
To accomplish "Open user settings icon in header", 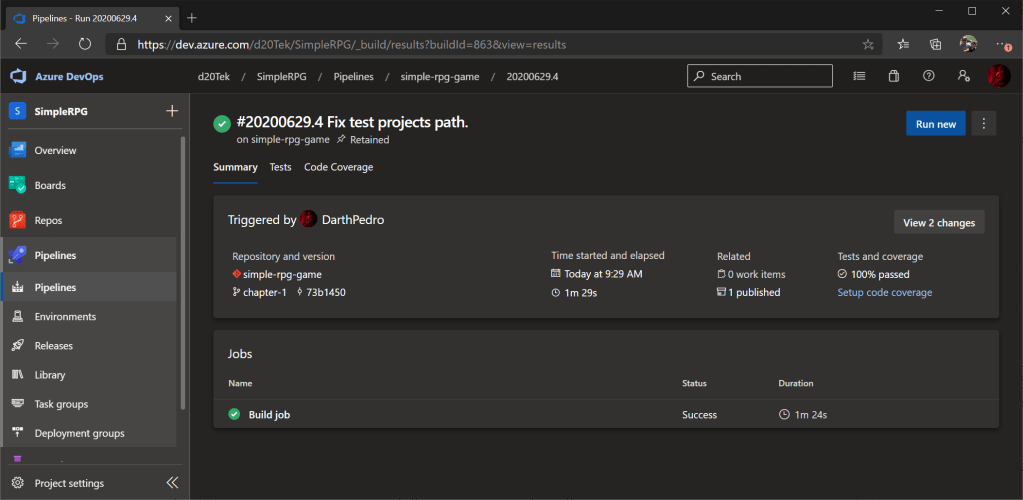I will pos(962,76).
